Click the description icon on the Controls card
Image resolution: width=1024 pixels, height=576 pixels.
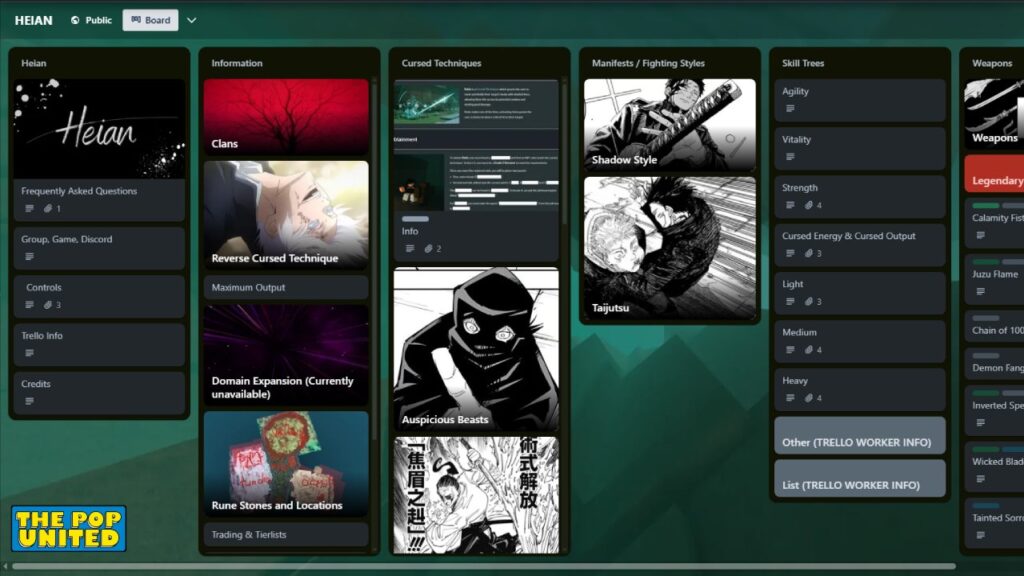29,305
